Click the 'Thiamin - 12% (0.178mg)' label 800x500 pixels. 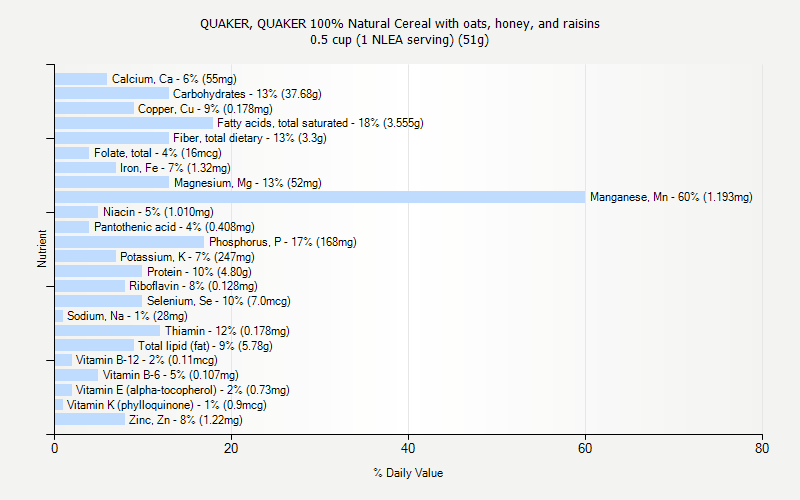pos(227,331)
